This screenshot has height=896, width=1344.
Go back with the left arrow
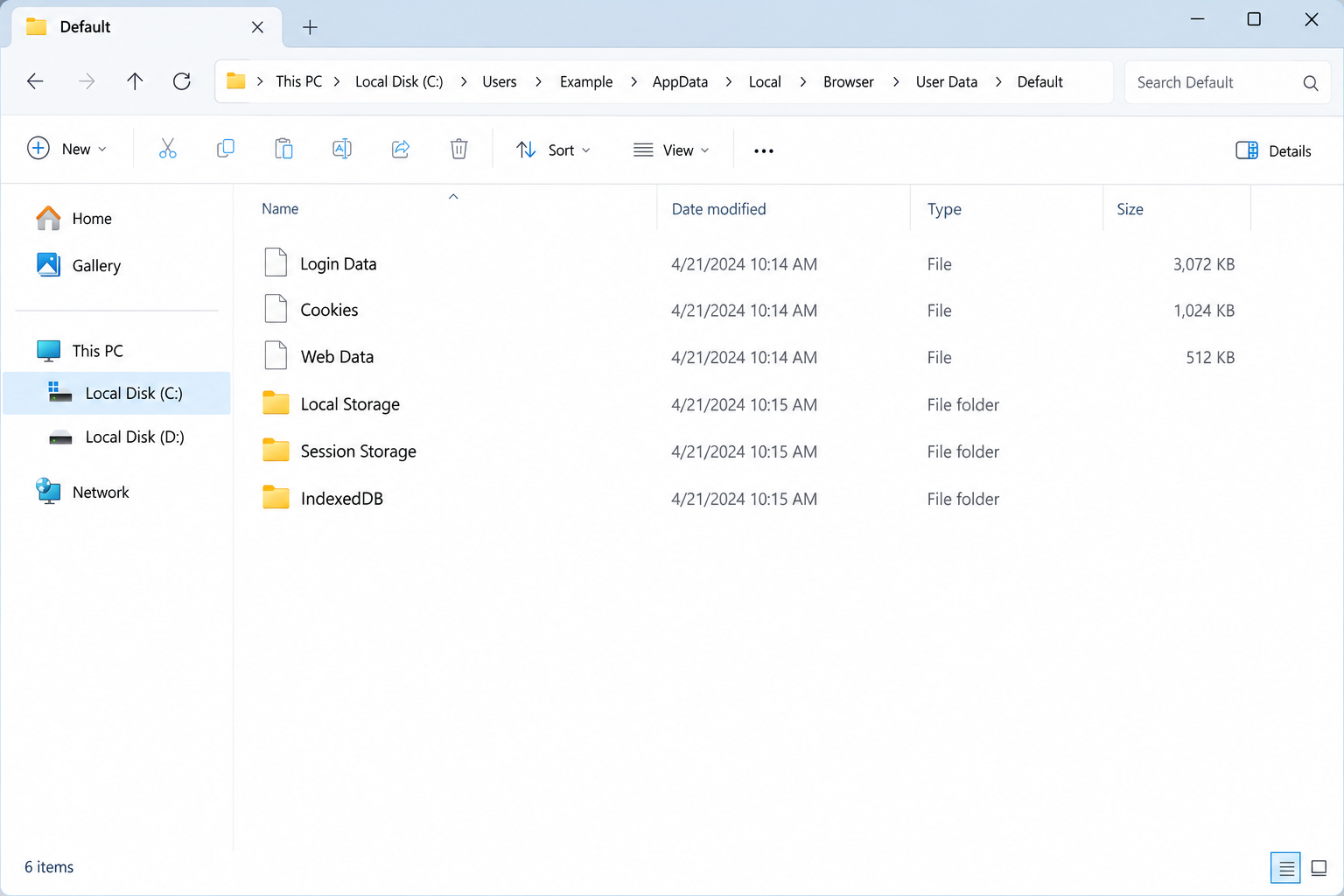point(35,81)
